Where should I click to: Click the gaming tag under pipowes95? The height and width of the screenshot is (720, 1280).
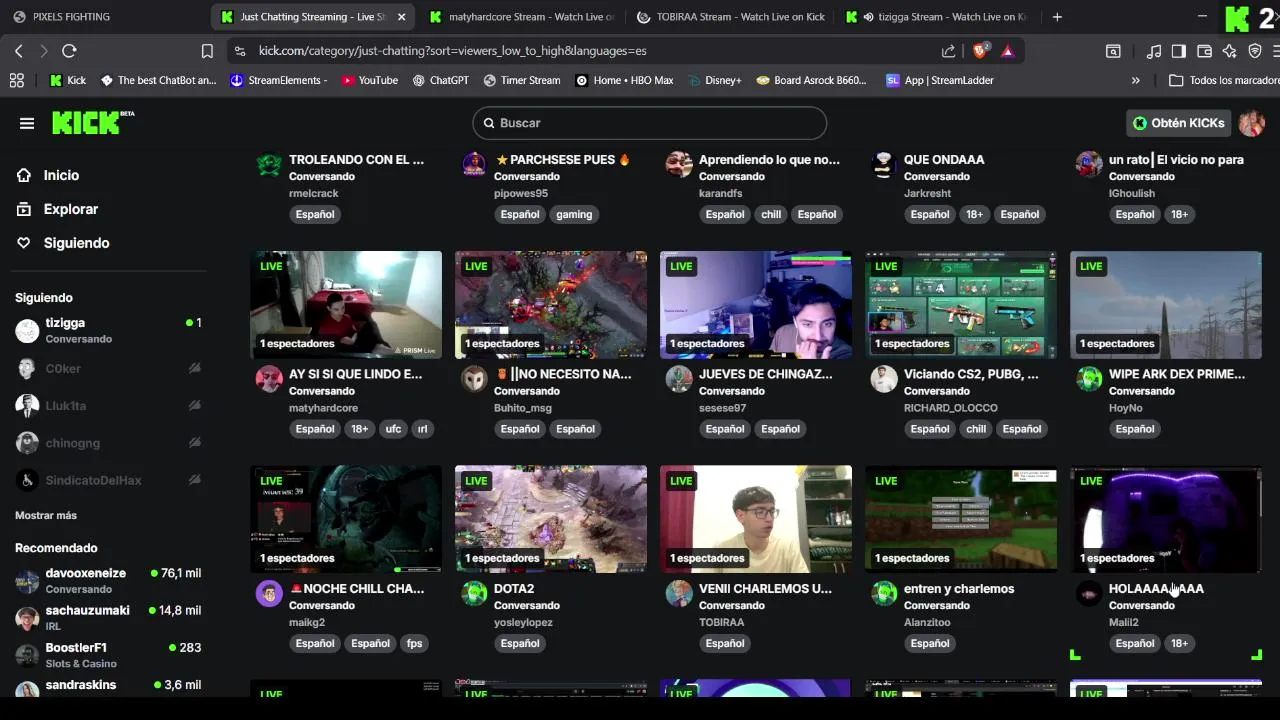point(574,214)
